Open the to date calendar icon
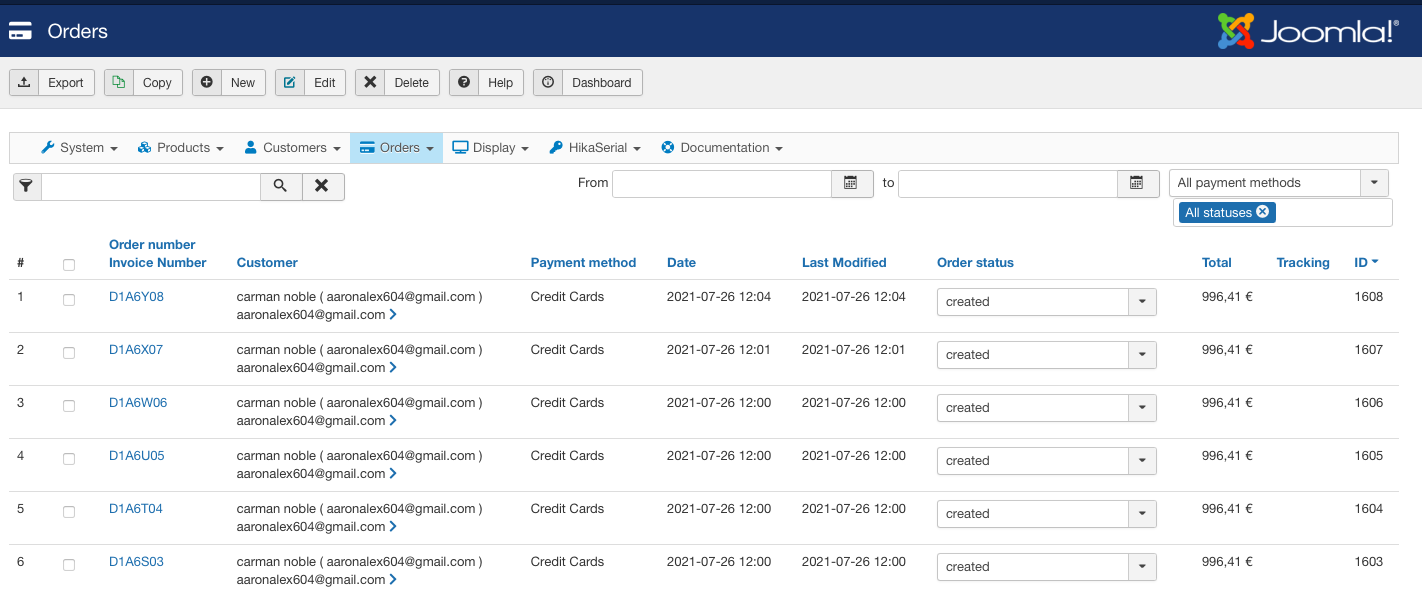 coord(1137,183)
